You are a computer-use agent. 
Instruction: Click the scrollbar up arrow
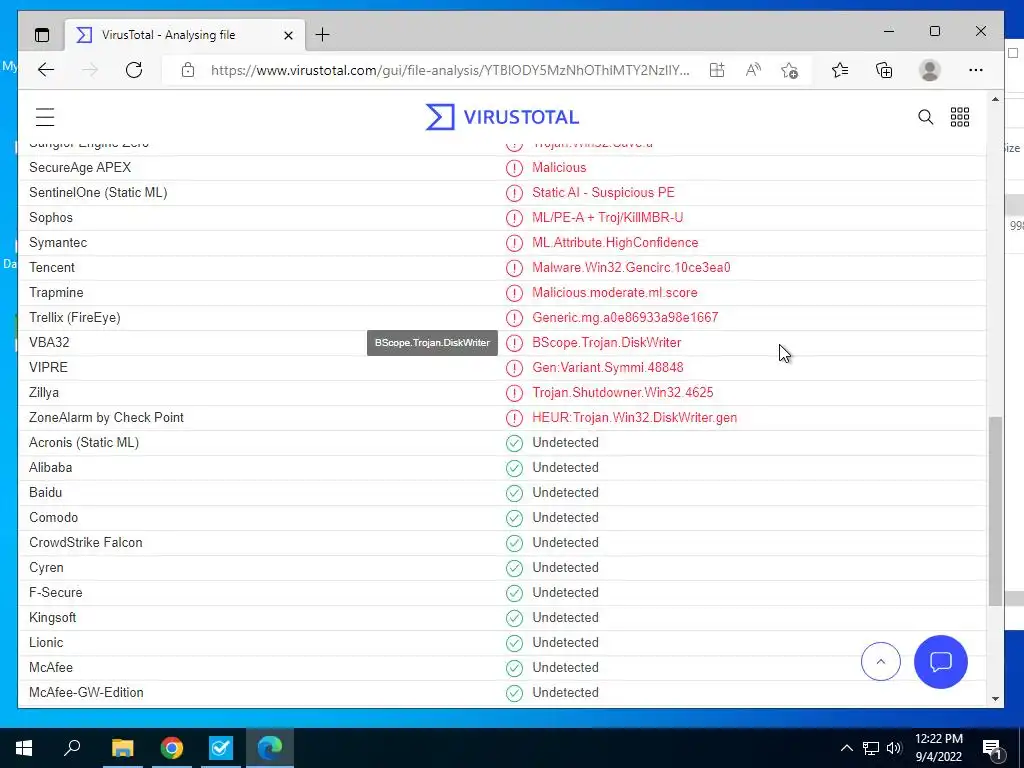[x=995, y=99]
